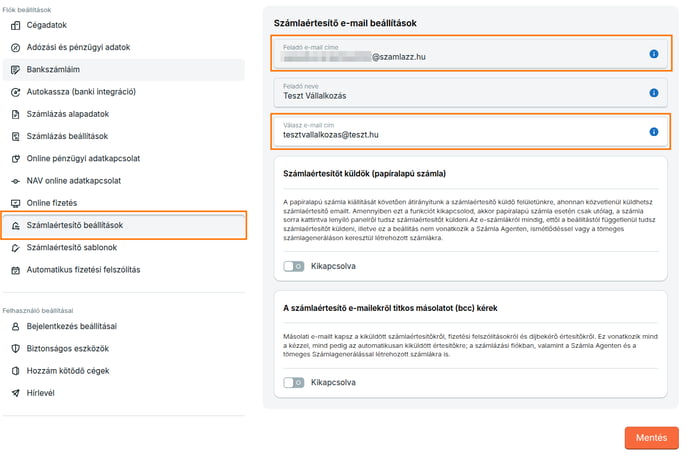Show info for Feladó e-mail címe field
The height and width of the screenshot is (456, 688).
click(x=654, y=54)
